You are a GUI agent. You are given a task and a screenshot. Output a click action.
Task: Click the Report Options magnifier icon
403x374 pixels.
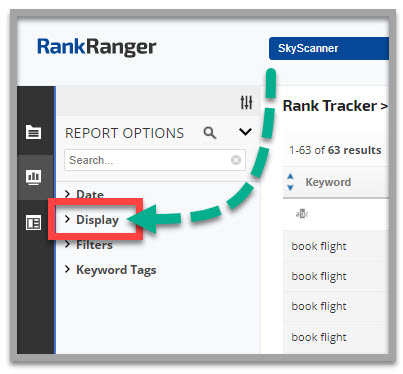(210, 133)
